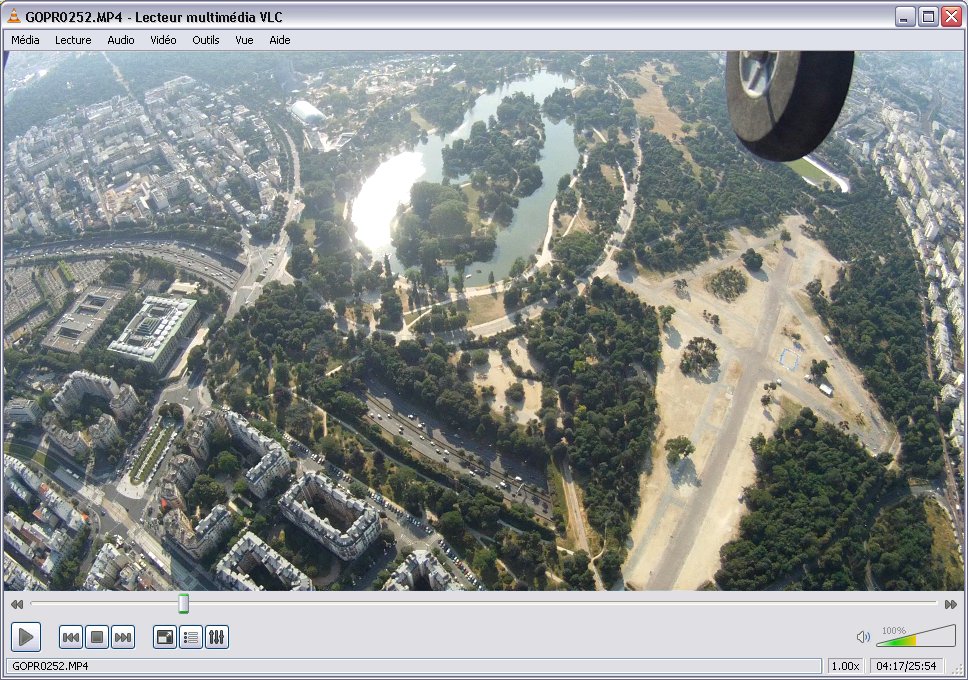Viewport: 968px width, 680px height.
Task: Toggle the 04:17/25:54 elapsed time display
Action: [906, 666]
